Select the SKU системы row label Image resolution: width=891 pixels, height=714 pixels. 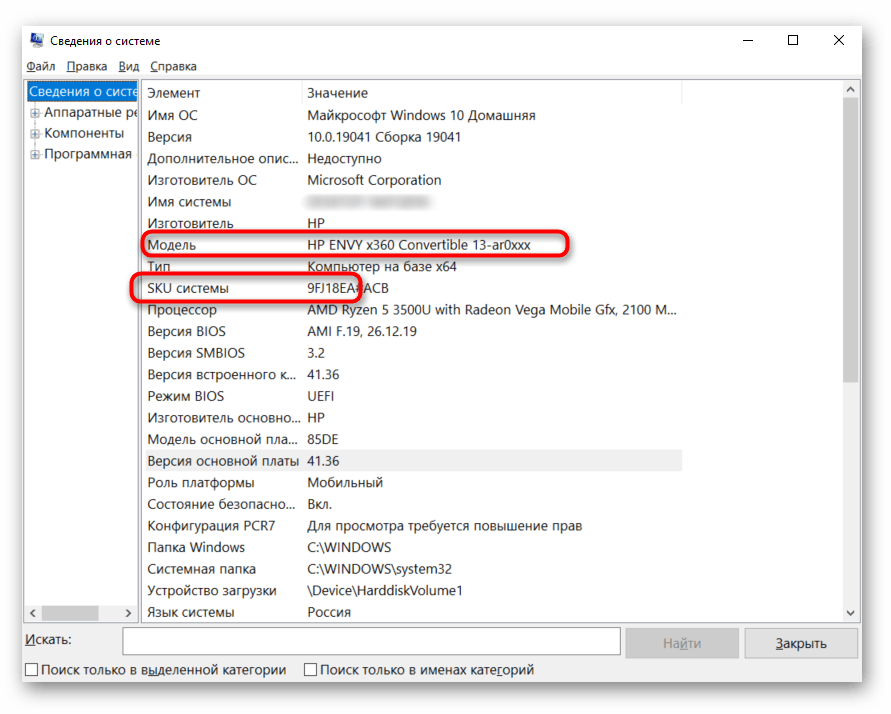(x=188, y=289)
